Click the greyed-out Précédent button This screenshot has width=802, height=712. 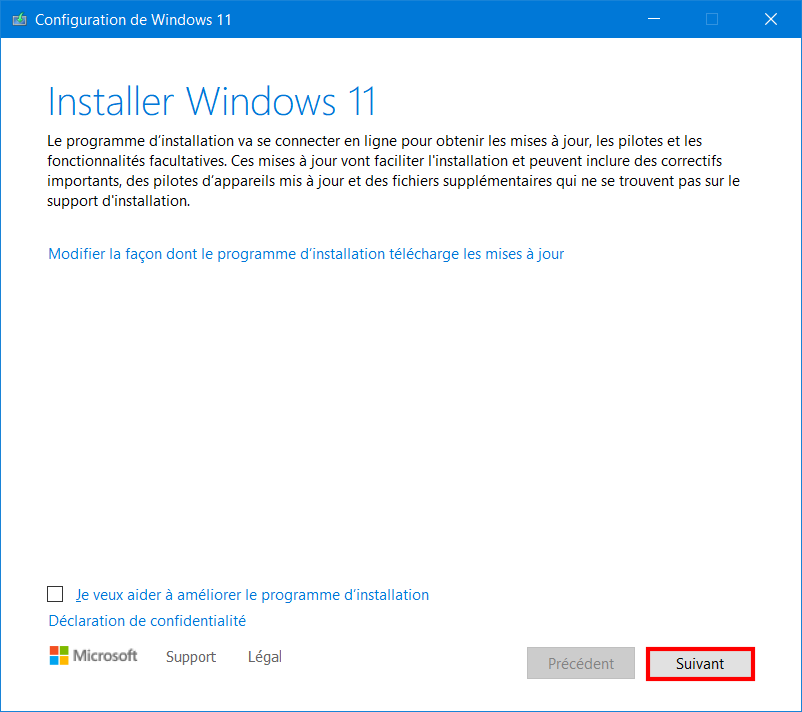581,663
